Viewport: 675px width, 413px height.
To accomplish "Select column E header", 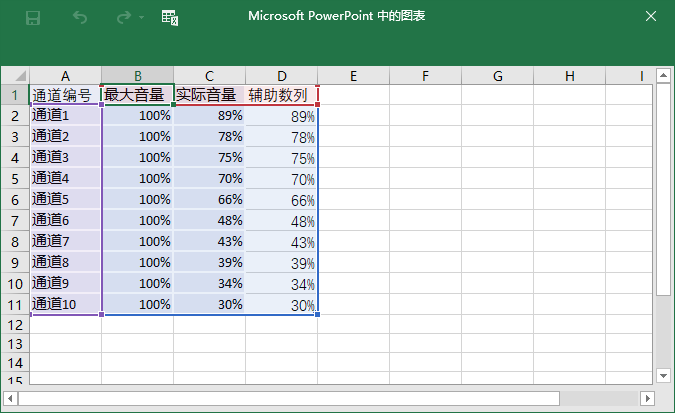I will (x=353, y=76).
